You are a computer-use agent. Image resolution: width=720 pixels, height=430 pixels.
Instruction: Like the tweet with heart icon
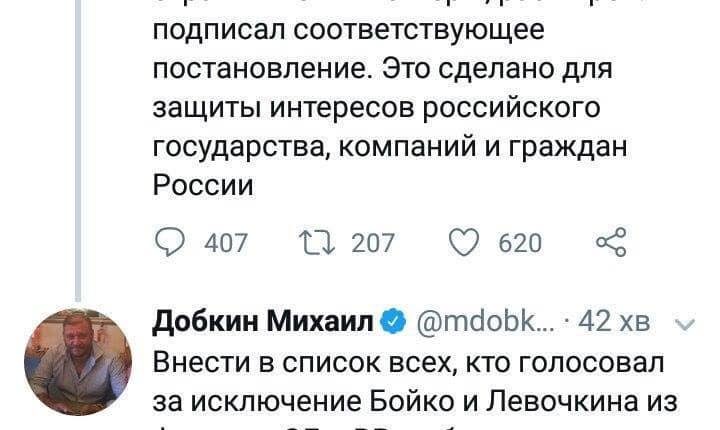[x=464, y=242]
